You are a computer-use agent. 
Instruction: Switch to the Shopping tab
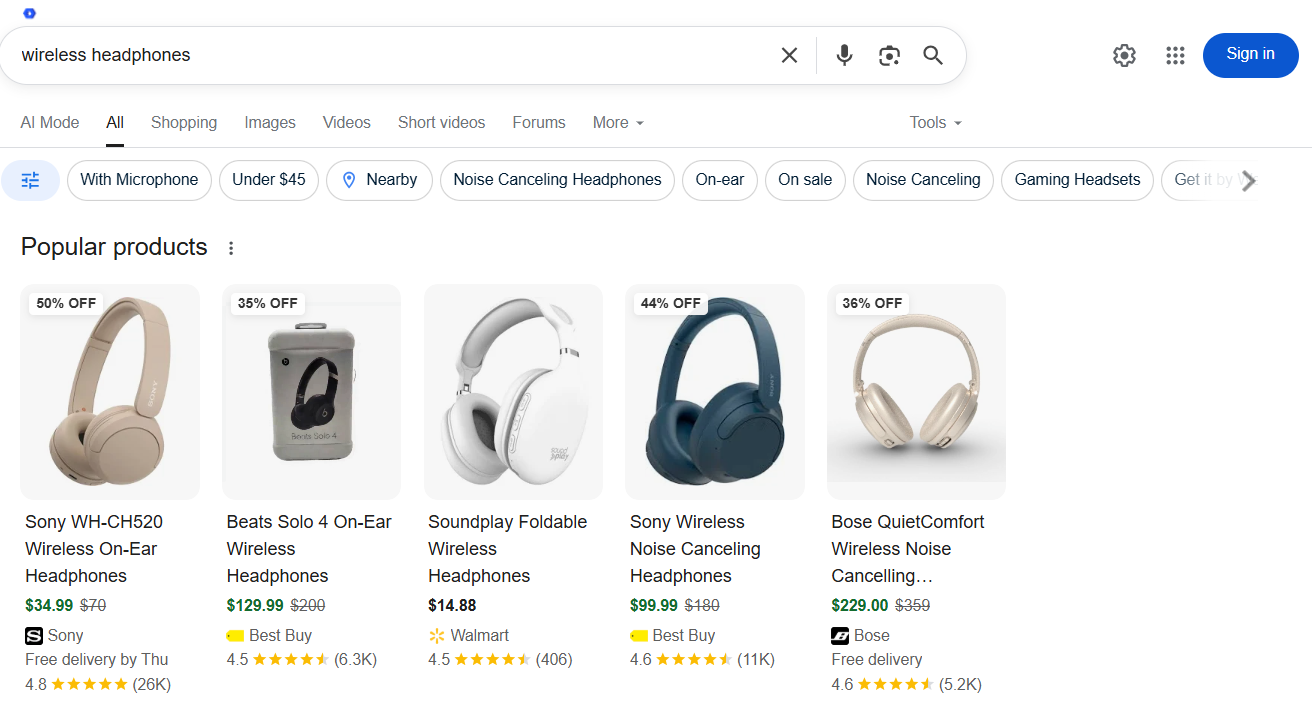(x=184, y=122)
